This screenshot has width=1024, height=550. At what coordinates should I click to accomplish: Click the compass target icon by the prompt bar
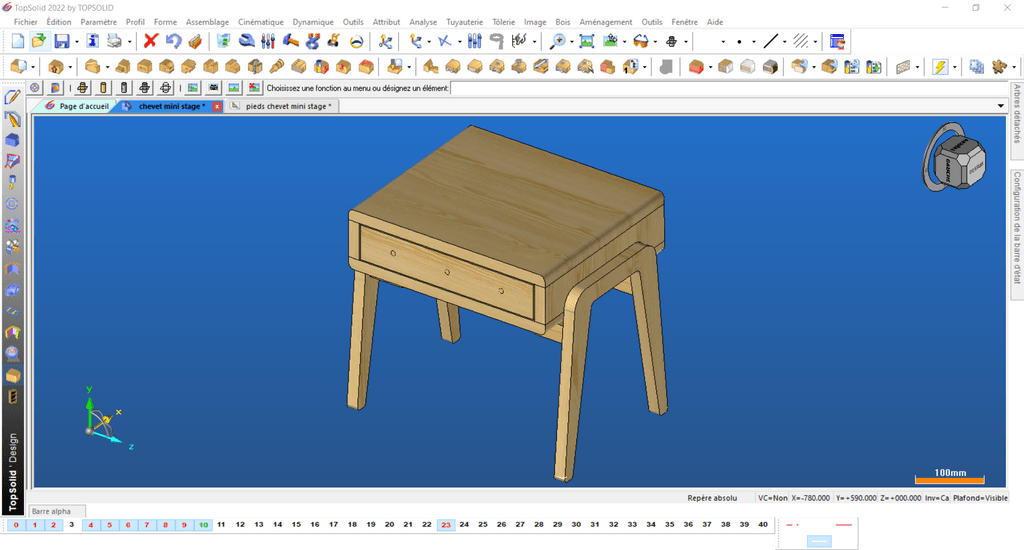35,88
